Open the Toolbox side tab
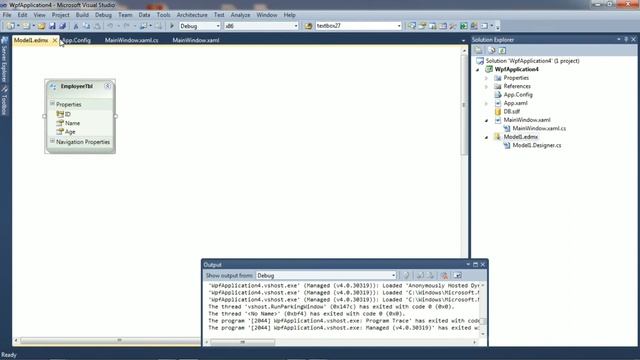This screenshot has width=640, height=360. click(4, 100)
